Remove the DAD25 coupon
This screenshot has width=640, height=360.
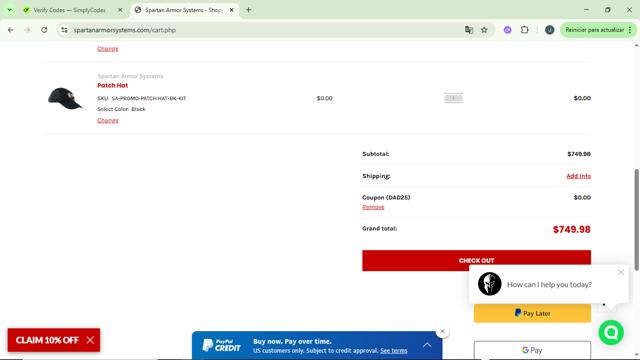(x=373, y=207)
